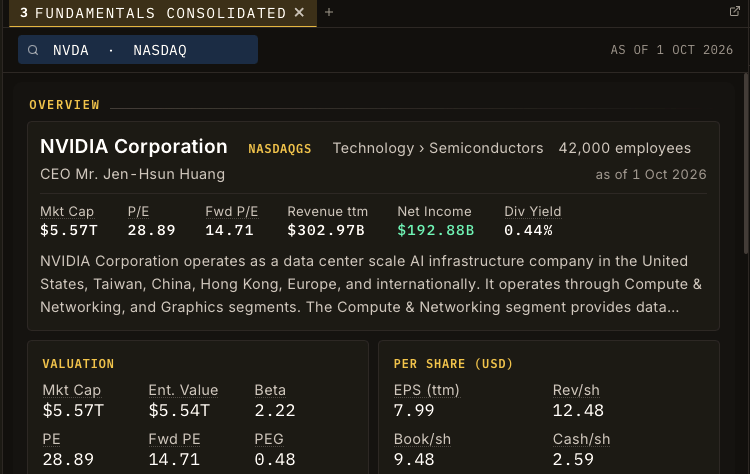Click the 12.48 revenue per share value
750x474 pixels.
click(578, 410)
